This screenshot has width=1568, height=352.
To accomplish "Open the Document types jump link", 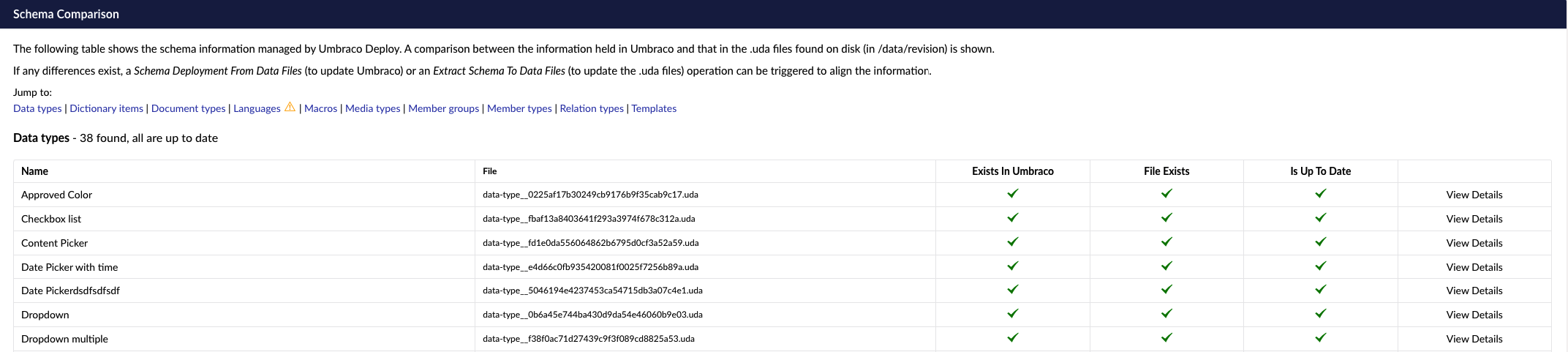I will [x=188, y=108].
